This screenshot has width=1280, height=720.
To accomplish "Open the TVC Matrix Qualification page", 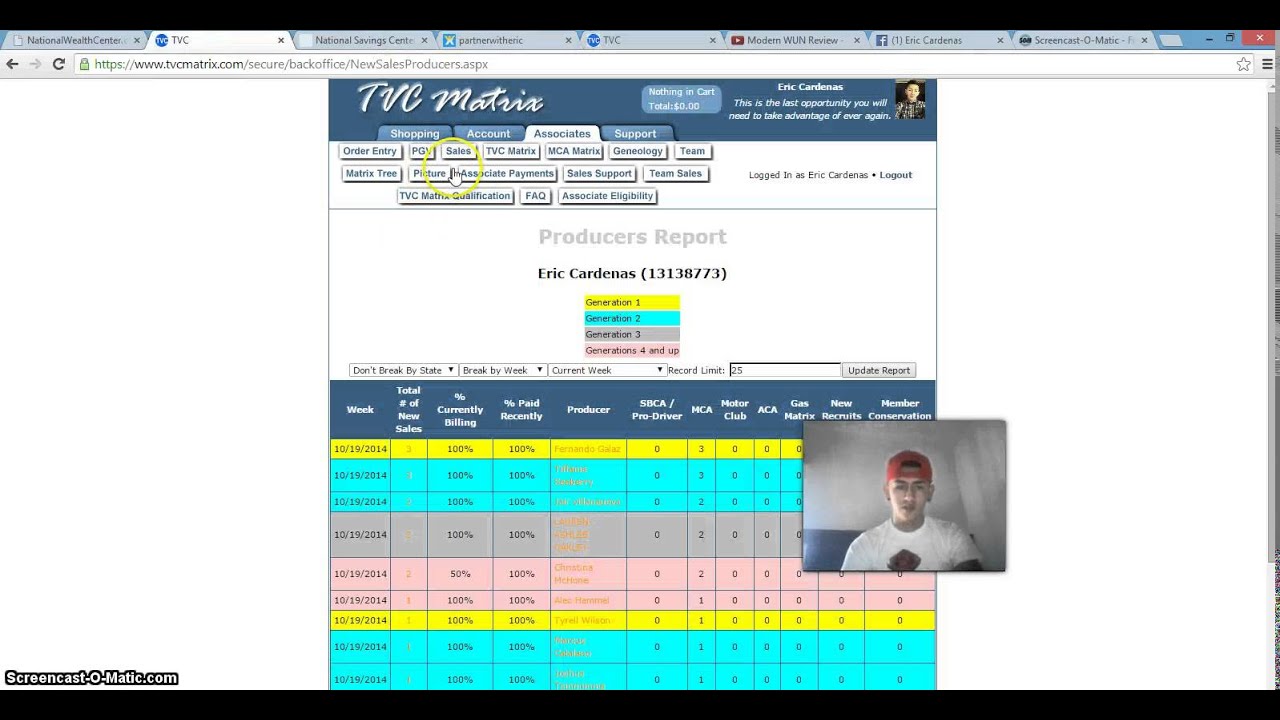I will click(455, 196).
